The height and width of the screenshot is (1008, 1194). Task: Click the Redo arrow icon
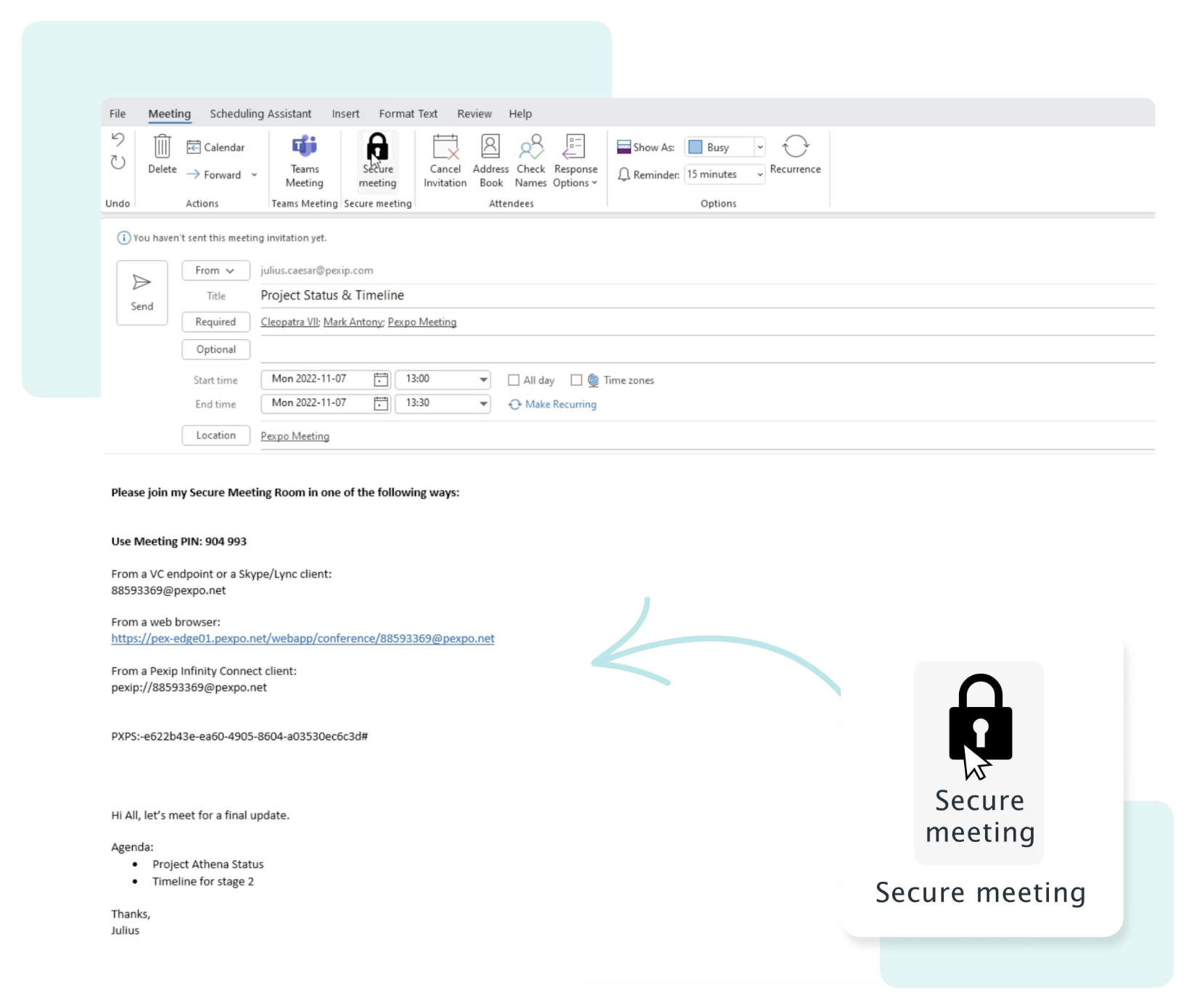pyautogui.click(x=118, y=162)
